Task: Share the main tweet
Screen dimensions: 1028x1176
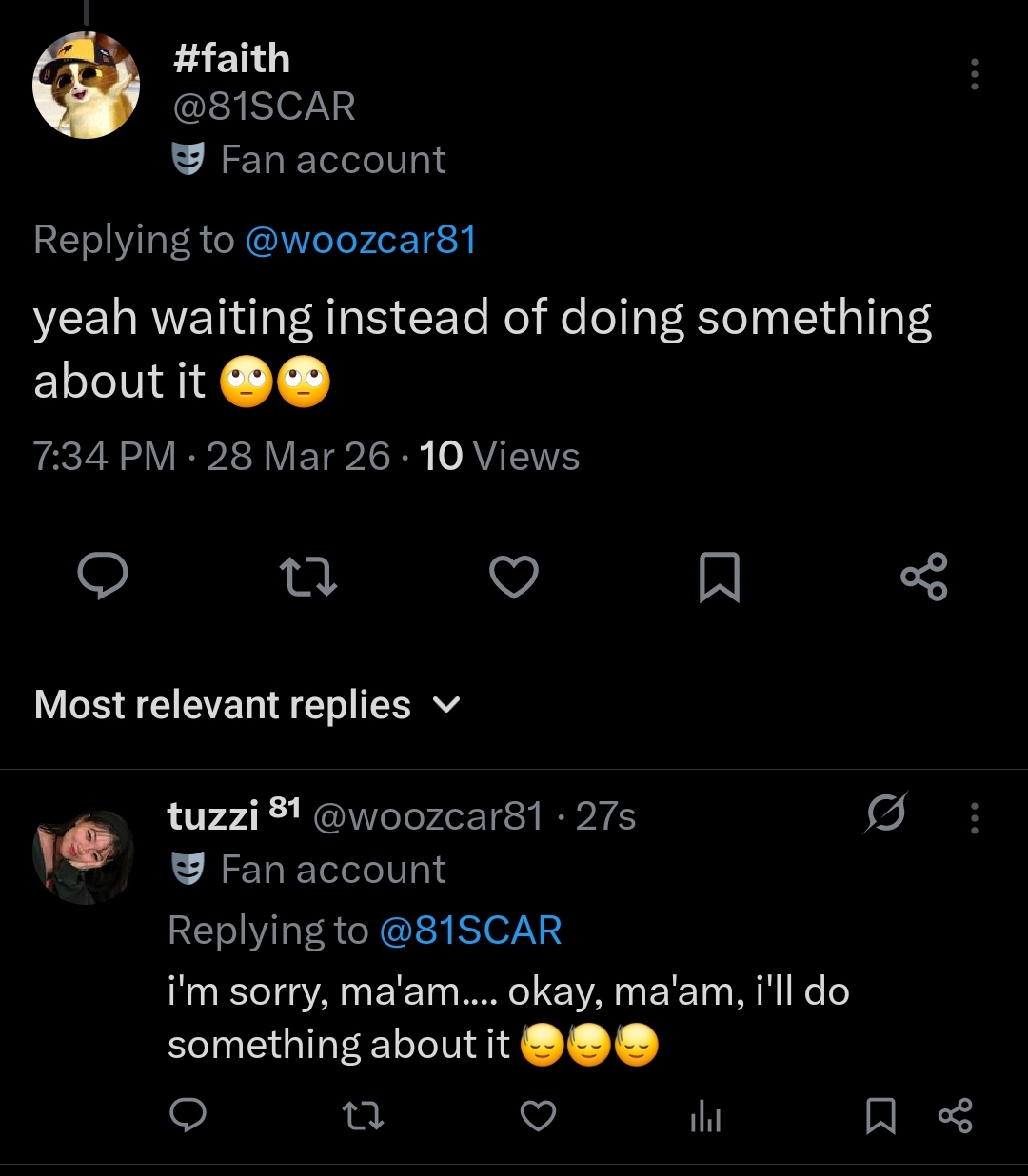Action: (924, 577)
